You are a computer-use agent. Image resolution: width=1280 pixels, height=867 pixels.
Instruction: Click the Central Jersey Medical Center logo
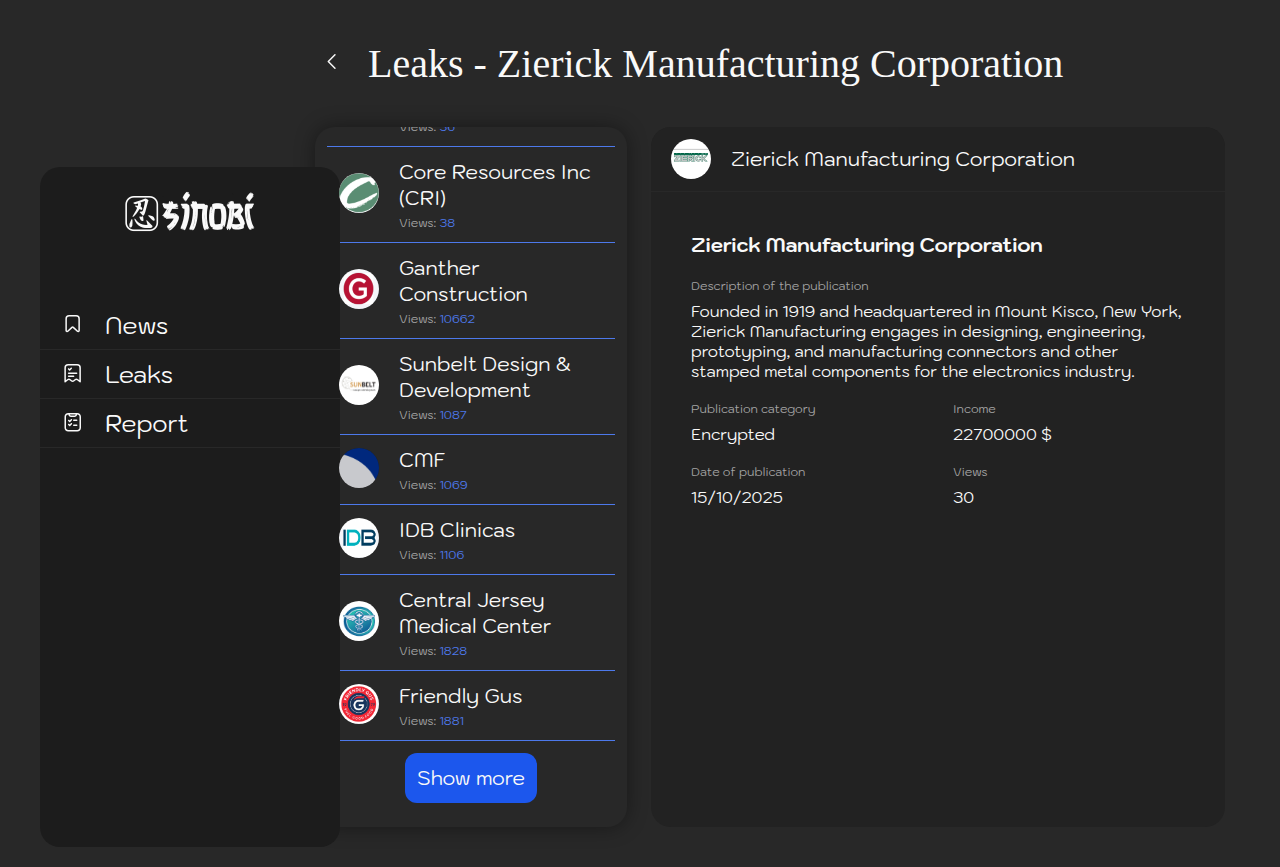[x=359, y=621]
